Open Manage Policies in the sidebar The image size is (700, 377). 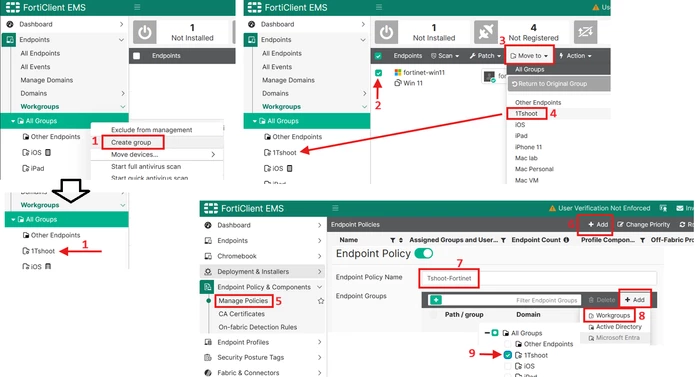click(243, 301)
